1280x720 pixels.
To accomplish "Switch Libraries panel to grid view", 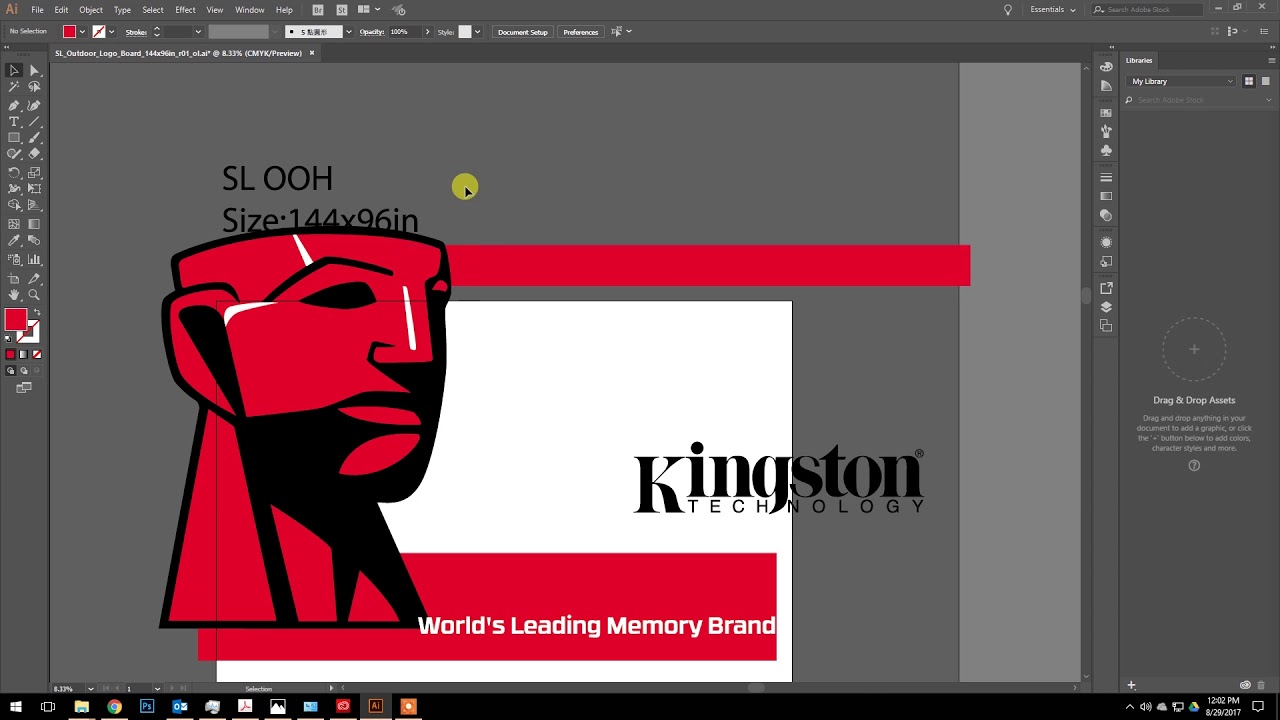I will (x=1249, y=81).
